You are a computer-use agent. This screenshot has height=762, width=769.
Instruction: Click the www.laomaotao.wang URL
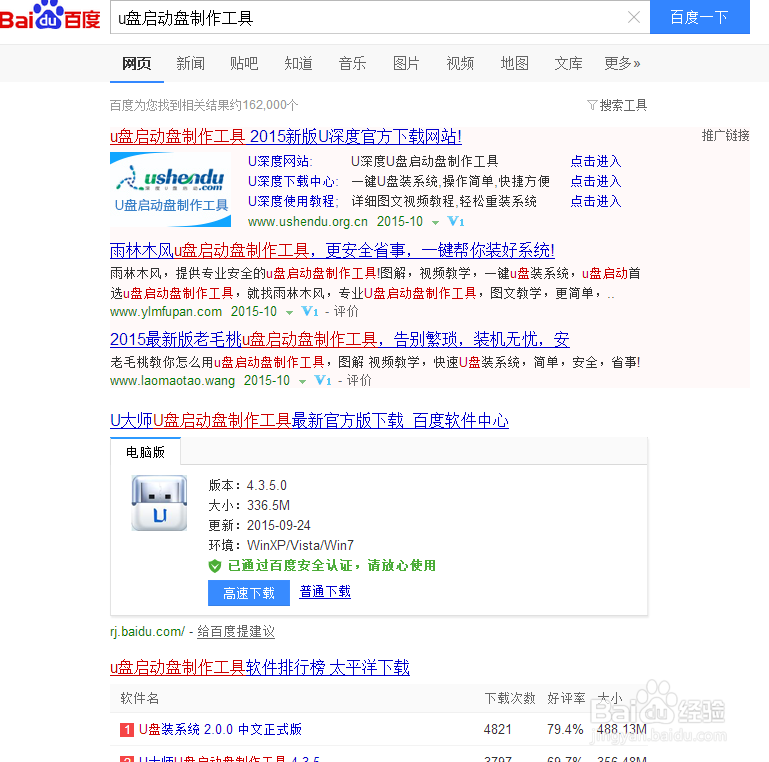pyautogui.click(x=172, y=381)
